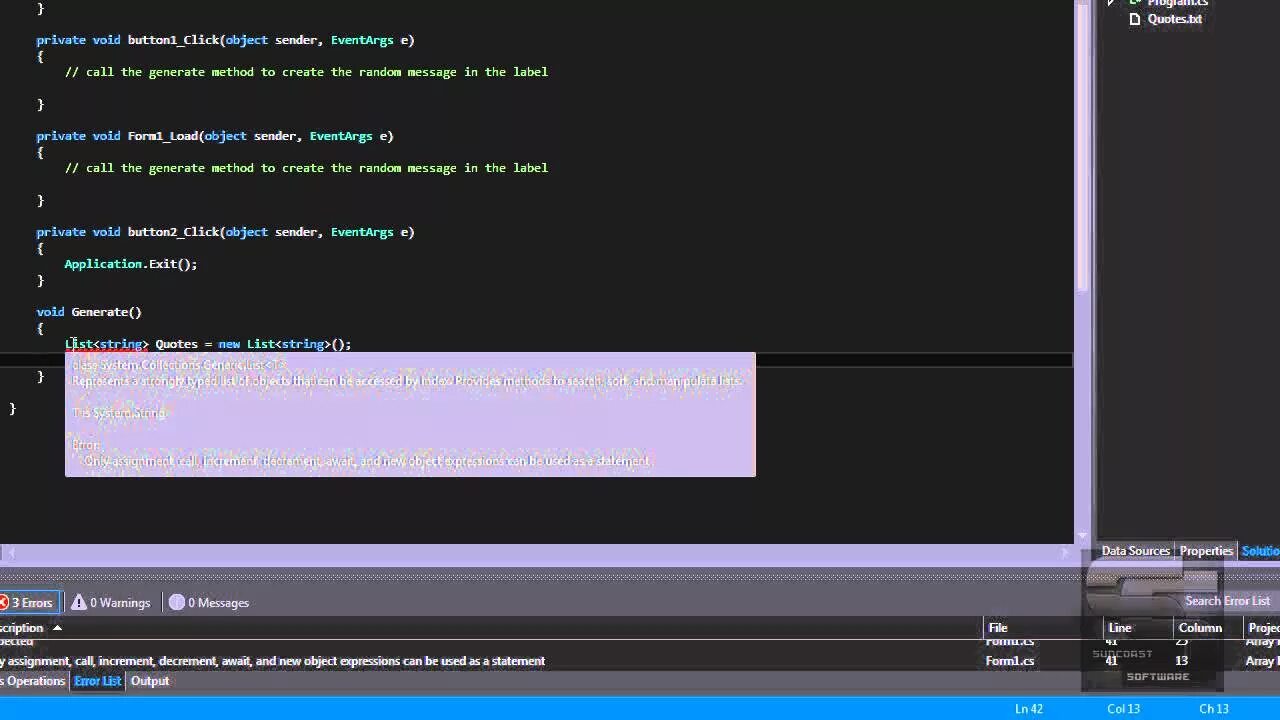Click the comment inside button1_Click
This screenshot has width=1280, height=720.
tap(306, 72)
